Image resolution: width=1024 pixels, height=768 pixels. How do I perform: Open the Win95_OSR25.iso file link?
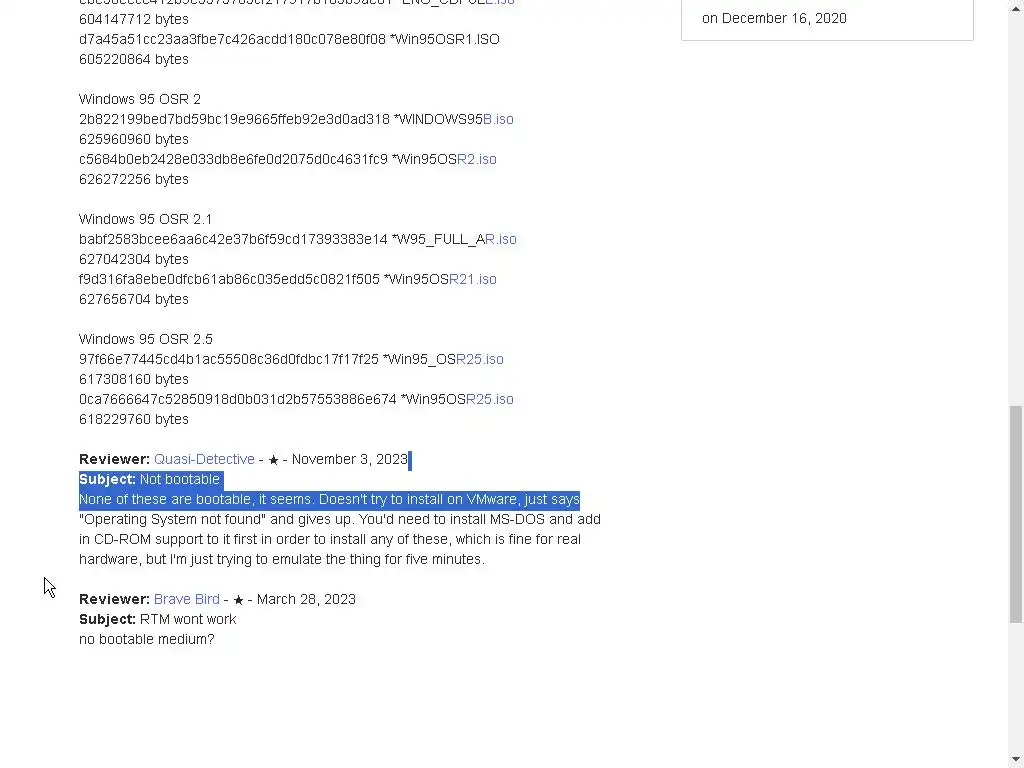click(480, 359)
